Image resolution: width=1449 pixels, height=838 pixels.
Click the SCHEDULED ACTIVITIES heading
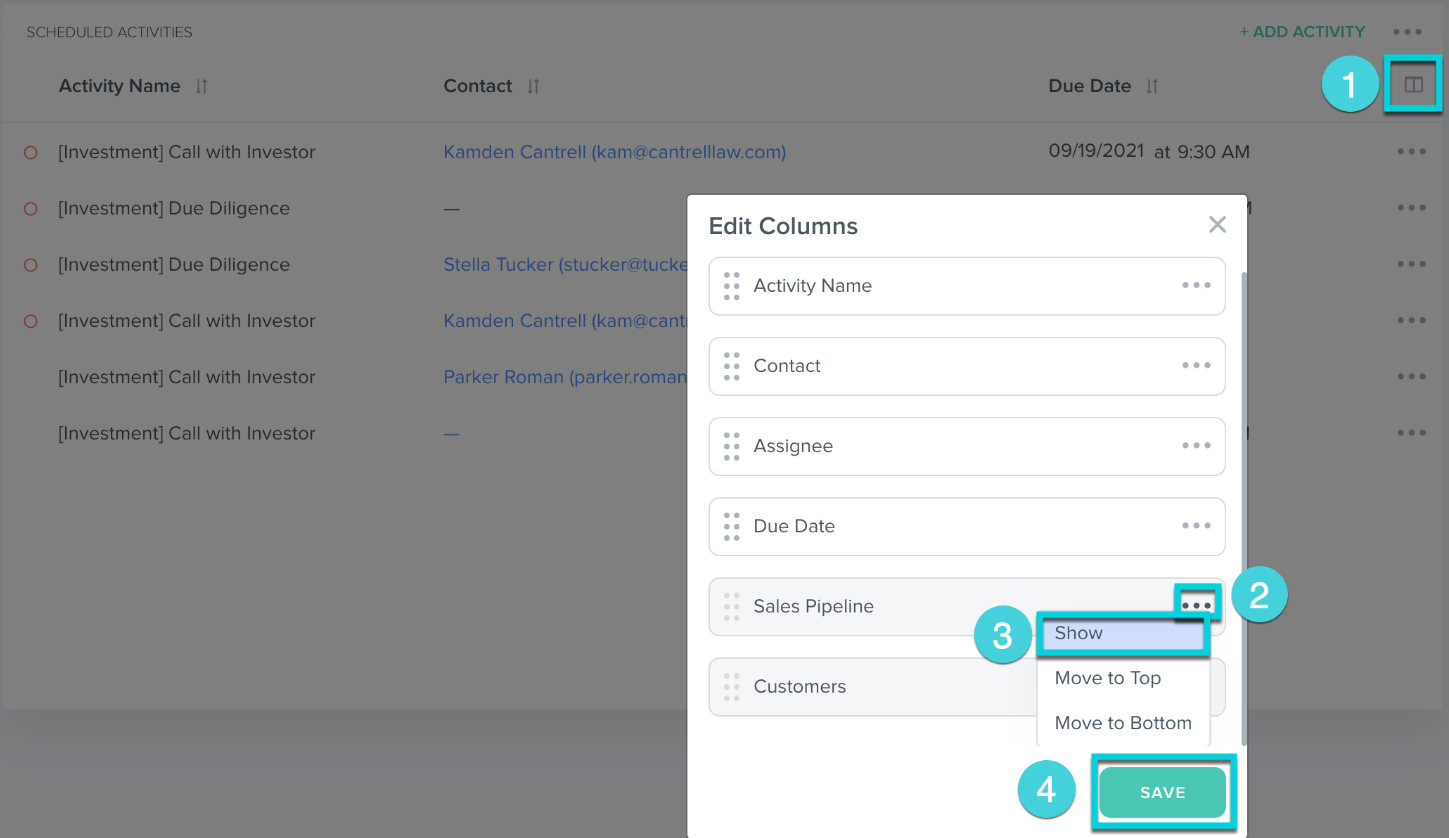(x=109, y=32)
